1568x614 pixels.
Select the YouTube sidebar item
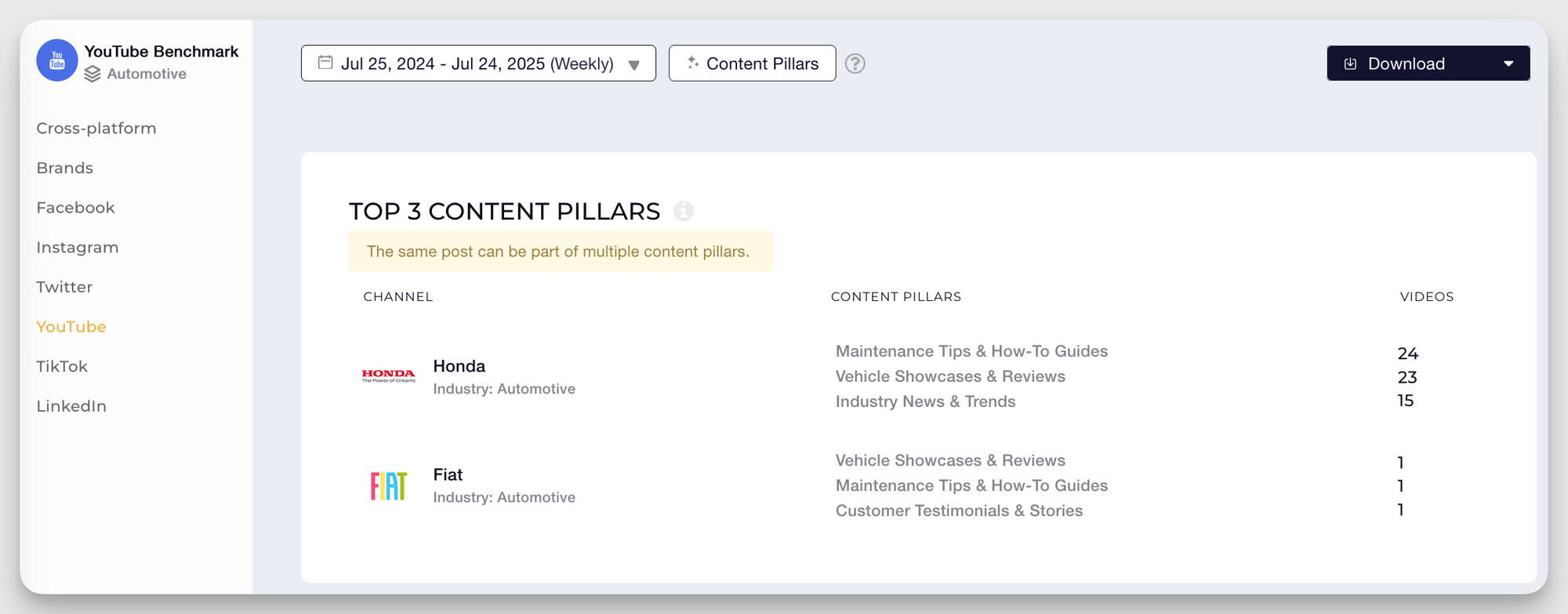71,327
